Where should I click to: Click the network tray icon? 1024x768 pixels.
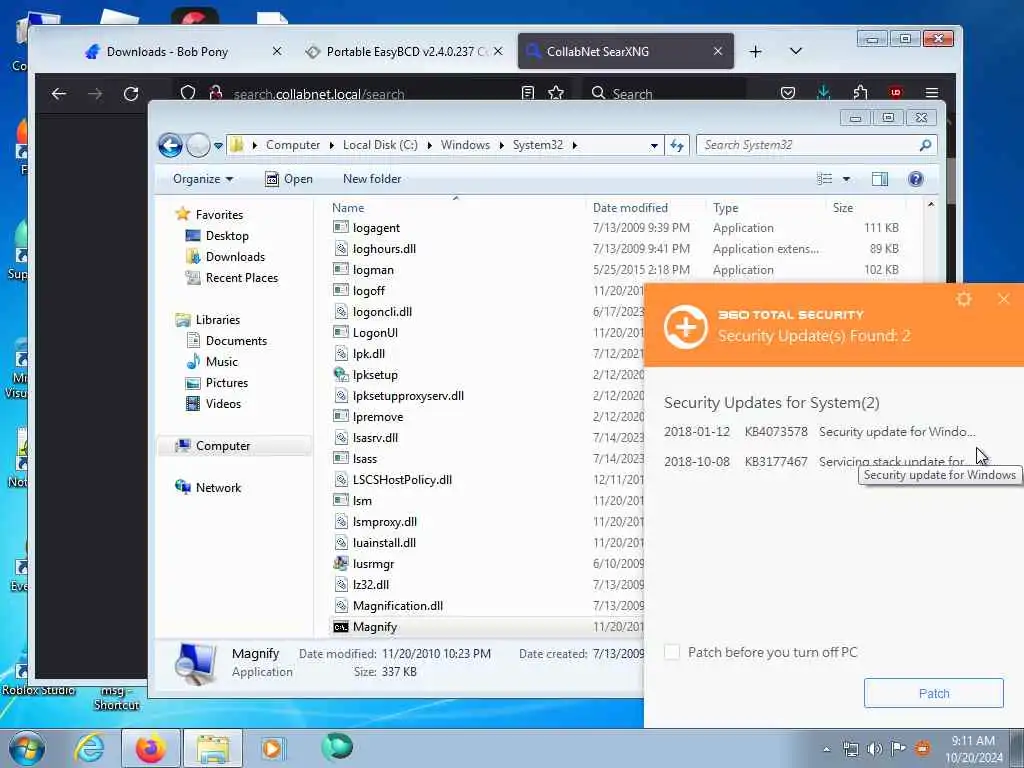851,749
